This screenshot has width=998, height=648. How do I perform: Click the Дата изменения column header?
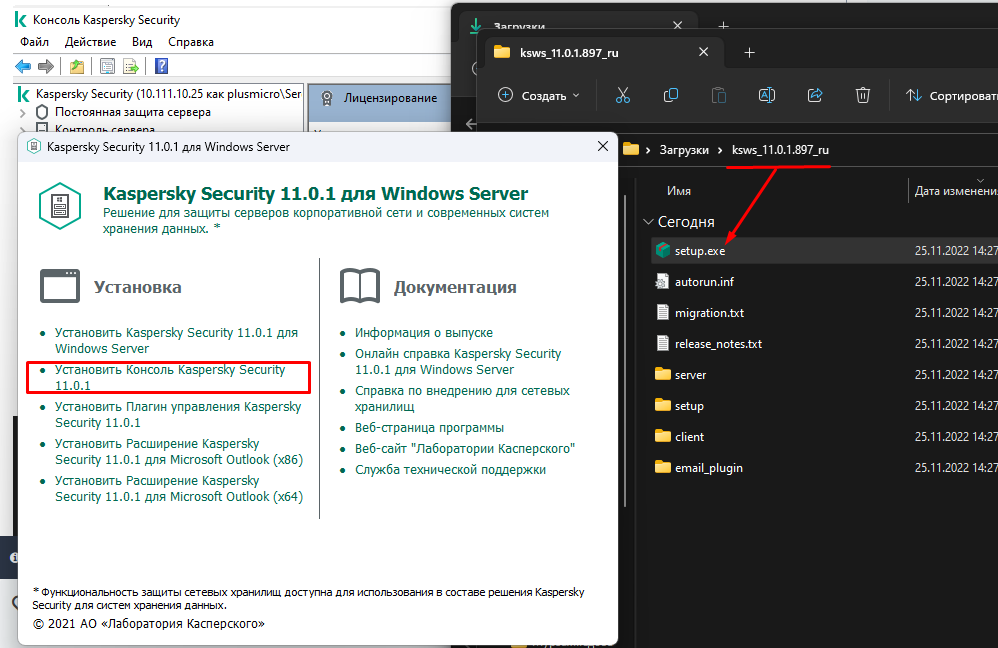click(x=956, y=191)
